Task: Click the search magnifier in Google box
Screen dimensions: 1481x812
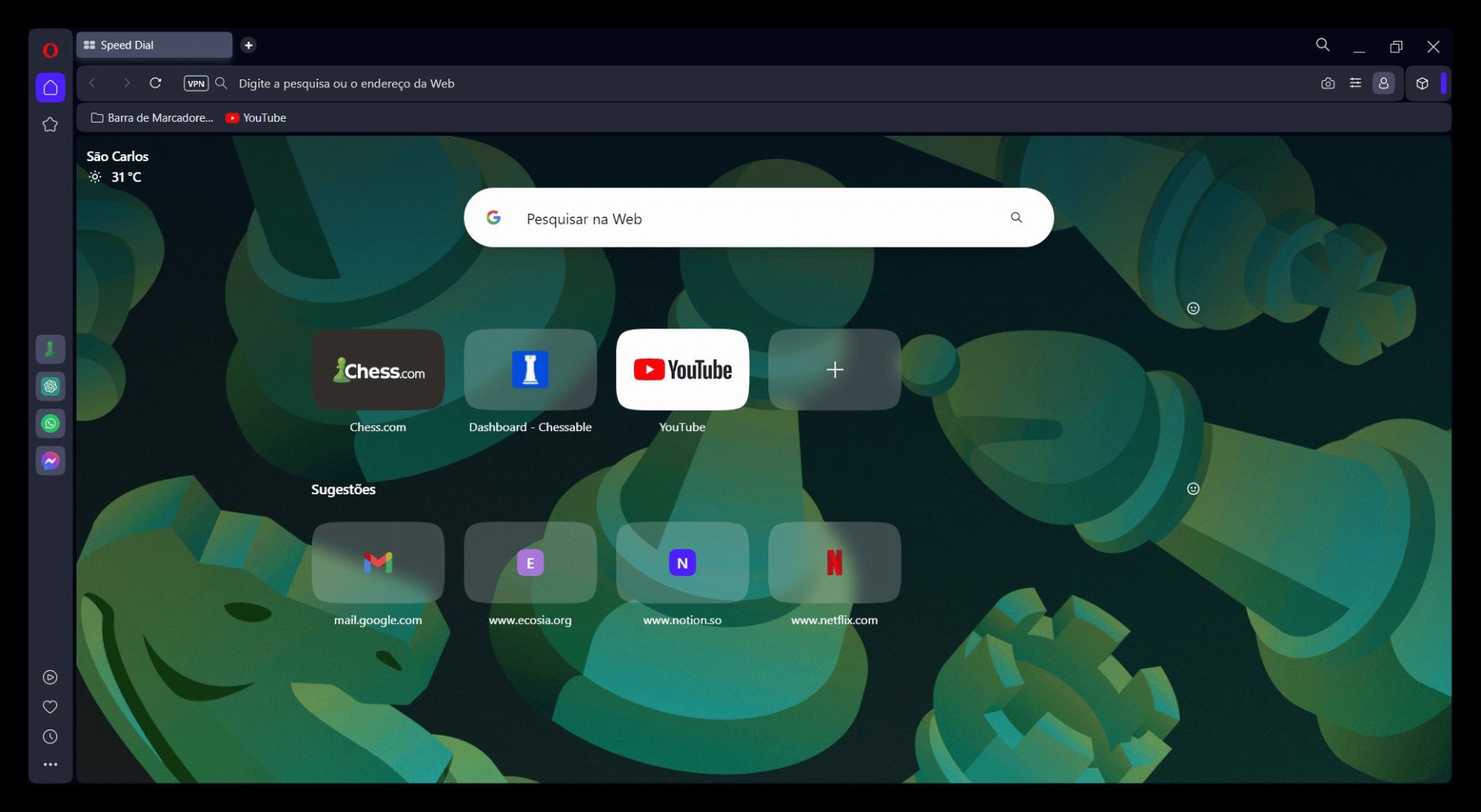Action: (x=1017, y=218)
